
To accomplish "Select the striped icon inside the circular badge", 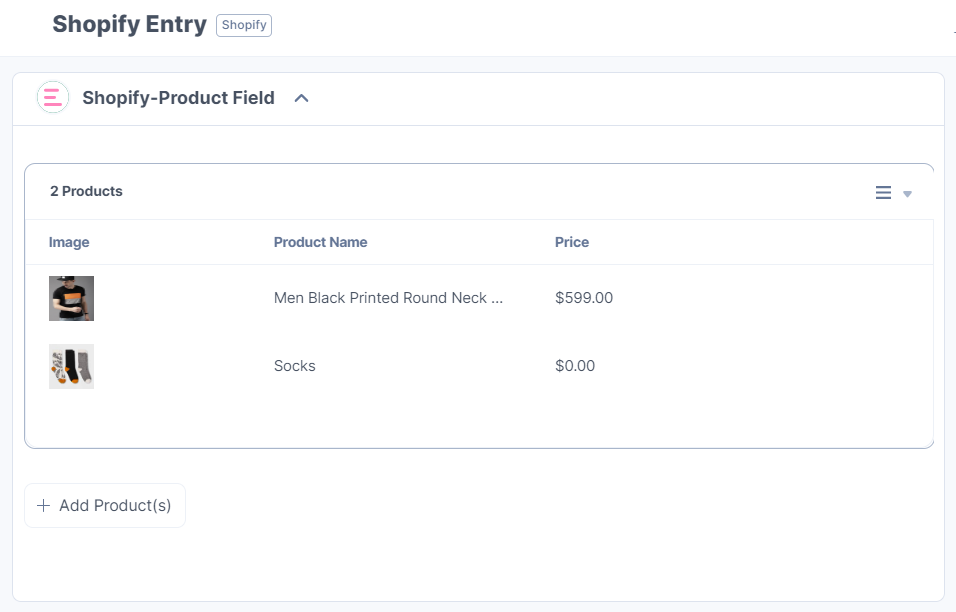I will 52,97.
